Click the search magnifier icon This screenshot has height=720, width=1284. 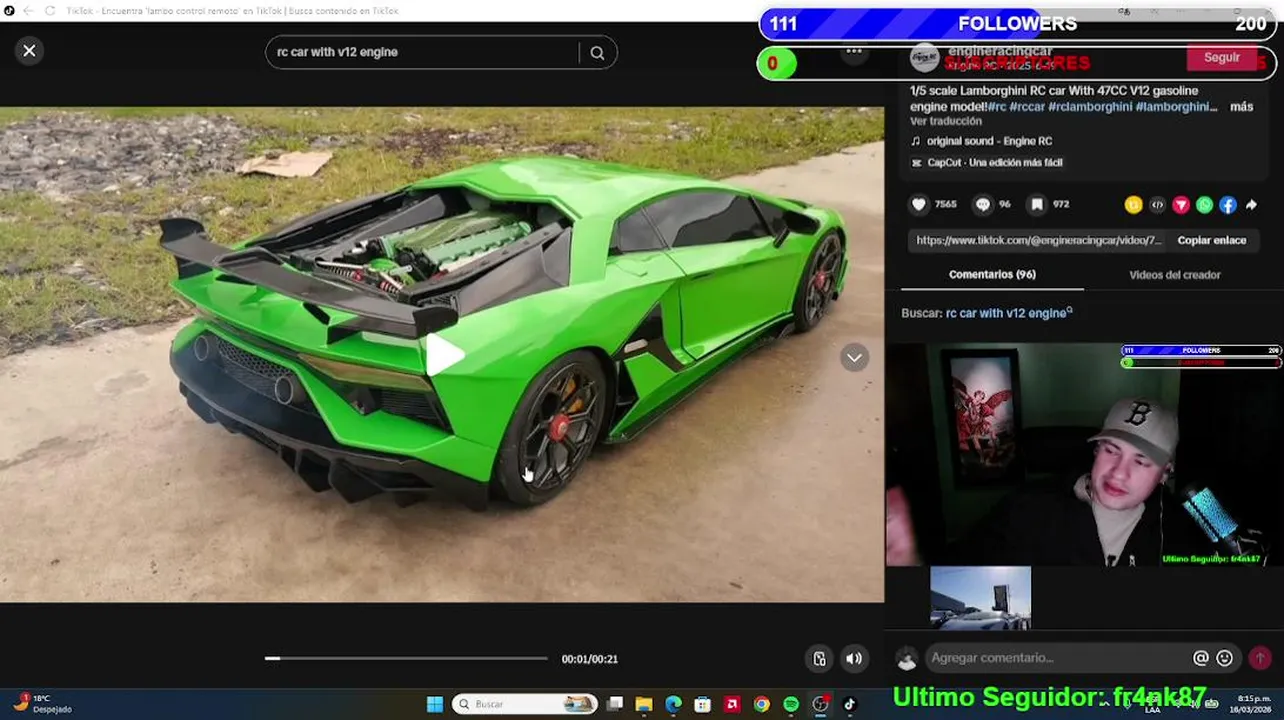click(597, 53)
